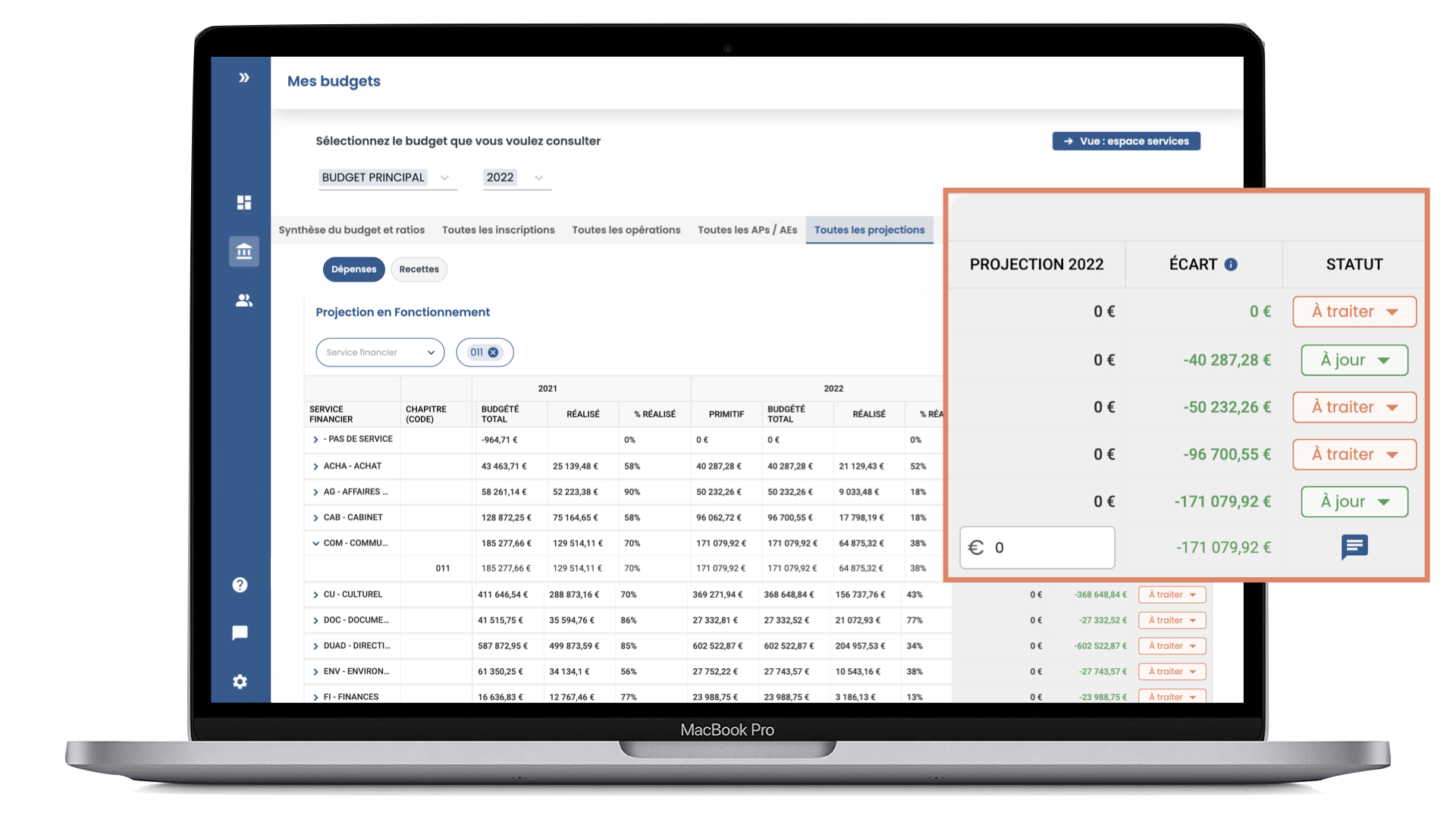Image resolution: width=1456 pixels, height=819 pixels.
Task: Switch to the Recettes toggle pill
Action: (x=419, y=269)
